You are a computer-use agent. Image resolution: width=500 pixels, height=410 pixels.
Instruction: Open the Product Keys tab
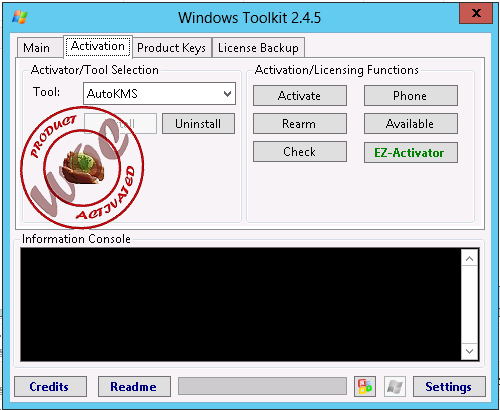point(171,48)
